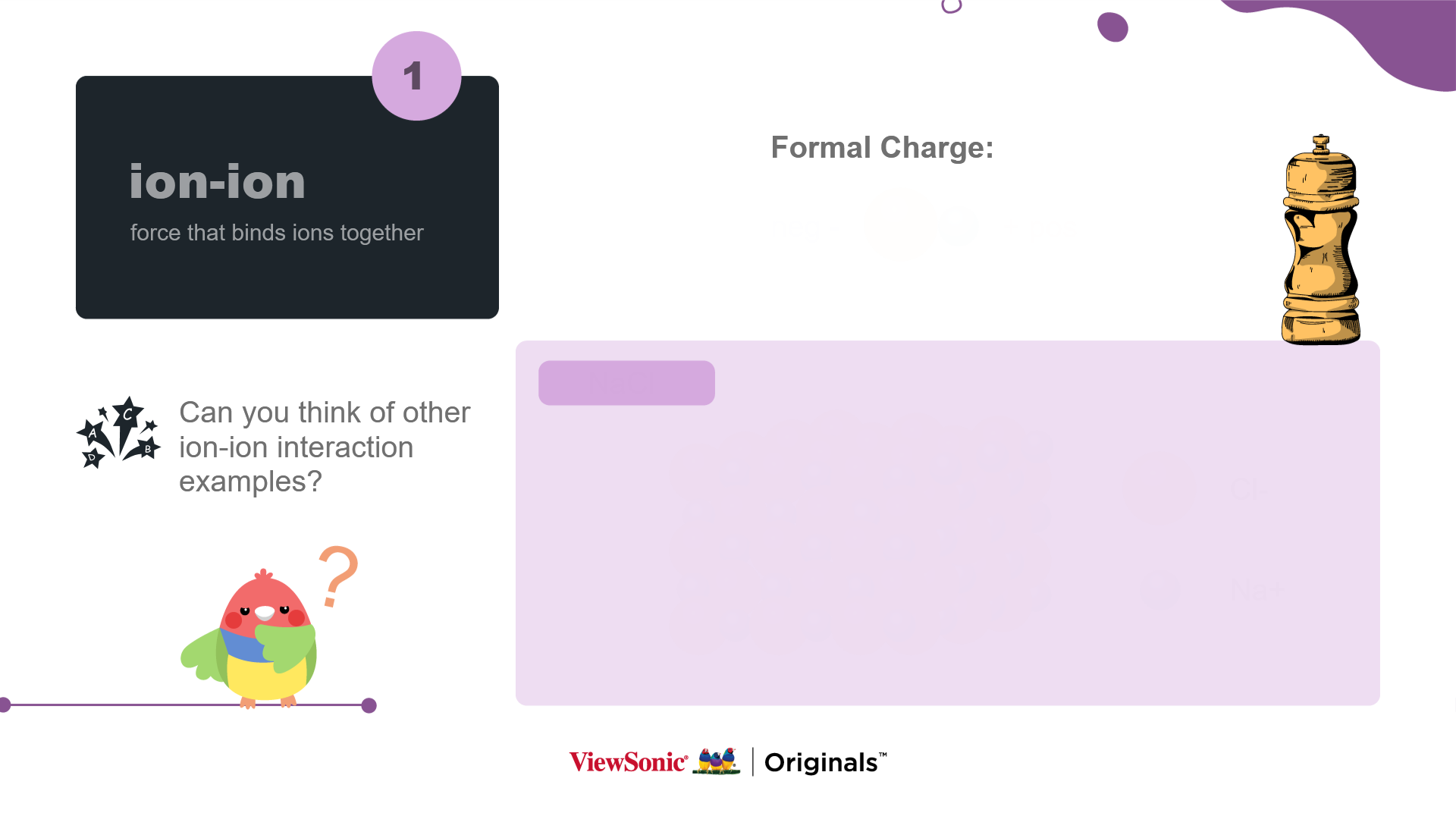This screenshot has height=819, width=1456.
Task: Click "force that binds ions together" subtitle
Action: tap(277, 233)
